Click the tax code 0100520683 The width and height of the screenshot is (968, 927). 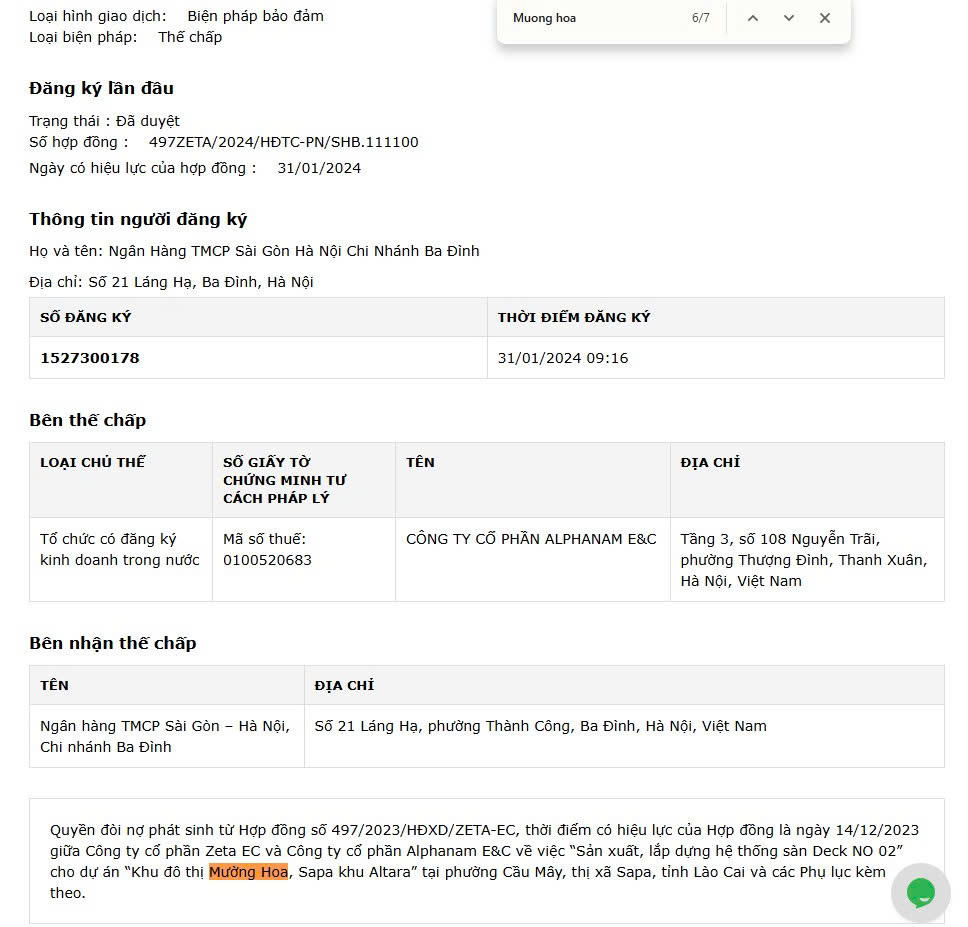tap(267, 560)
